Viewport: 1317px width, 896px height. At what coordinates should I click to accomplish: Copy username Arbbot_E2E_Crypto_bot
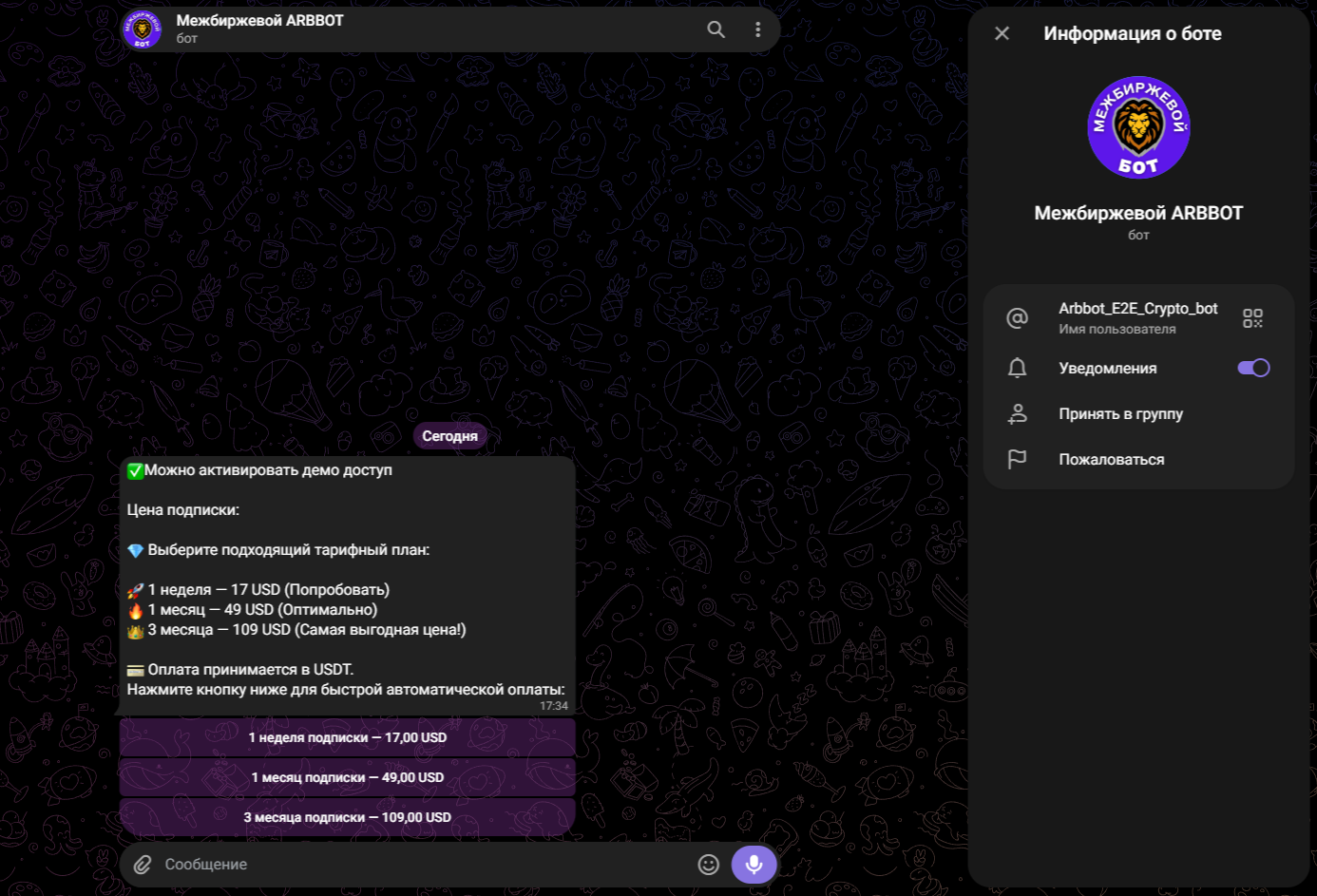point(1138,309)
